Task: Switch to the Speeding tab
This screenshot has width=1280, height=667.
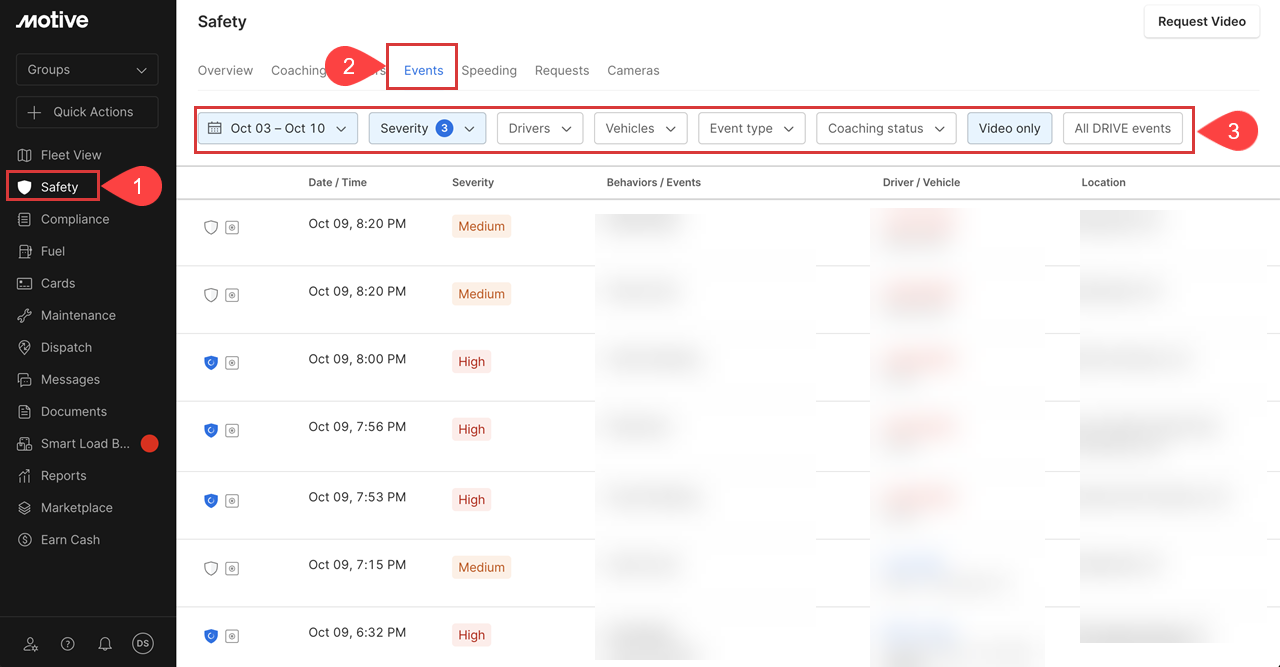Action: pos(489,70)
